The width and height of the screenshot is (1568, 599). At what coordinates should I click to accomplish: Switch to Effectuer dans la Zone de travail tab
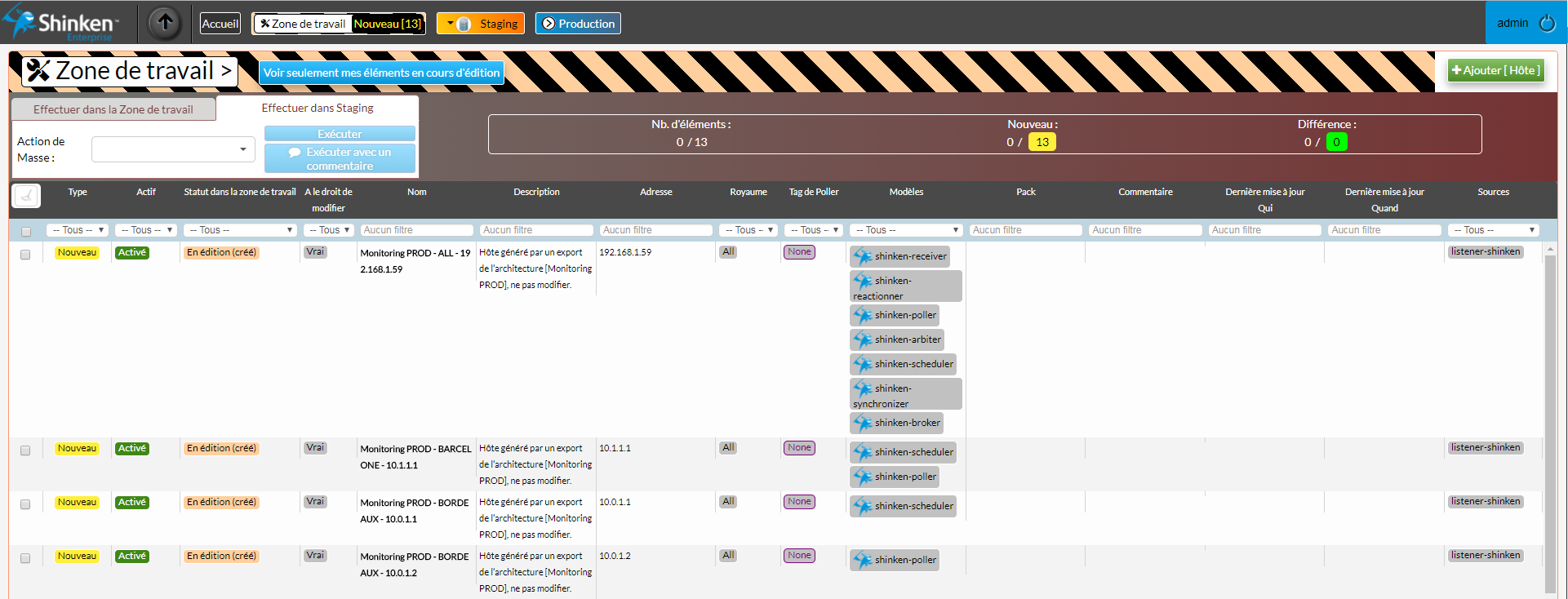[x=113, y=109]
